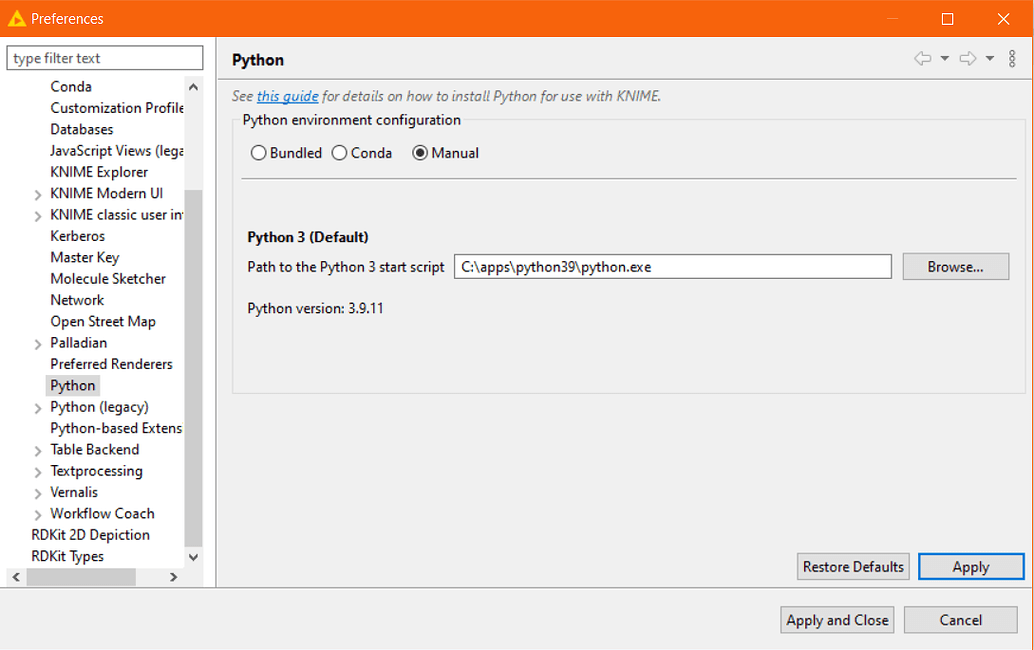Apply the Python preferences

point(969,566)
